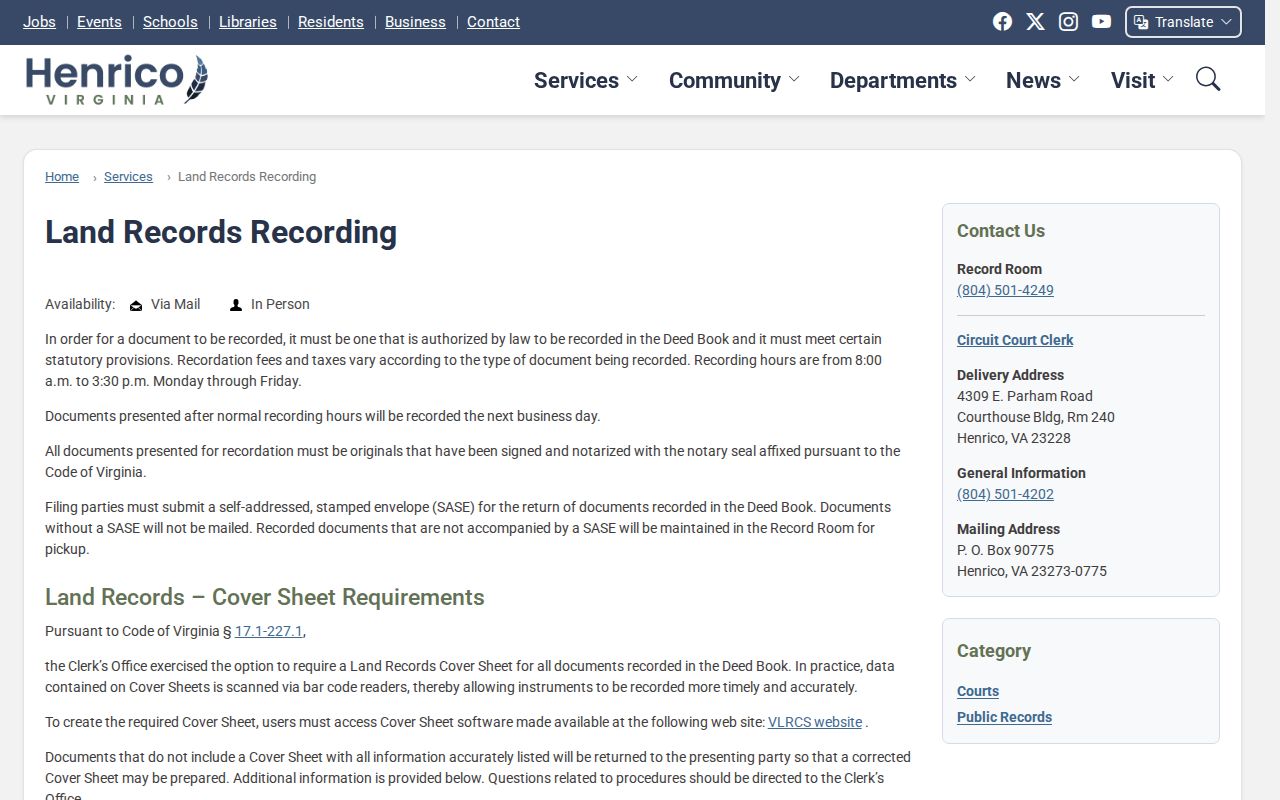Click the Contact Us sidebar heading

(x=1001, y=231)
